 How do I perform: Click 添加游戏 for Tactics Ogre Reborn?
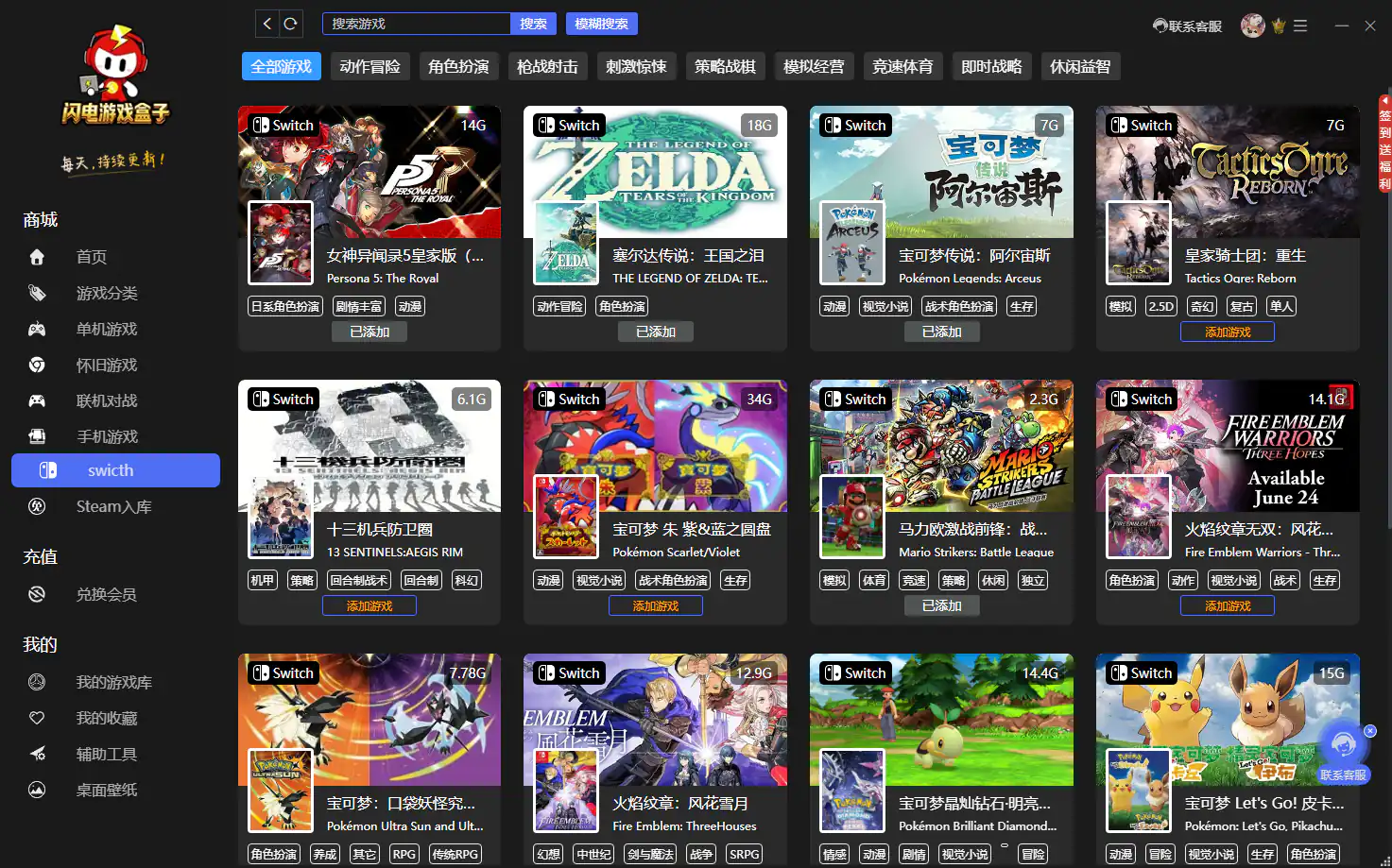(1228, 332)
